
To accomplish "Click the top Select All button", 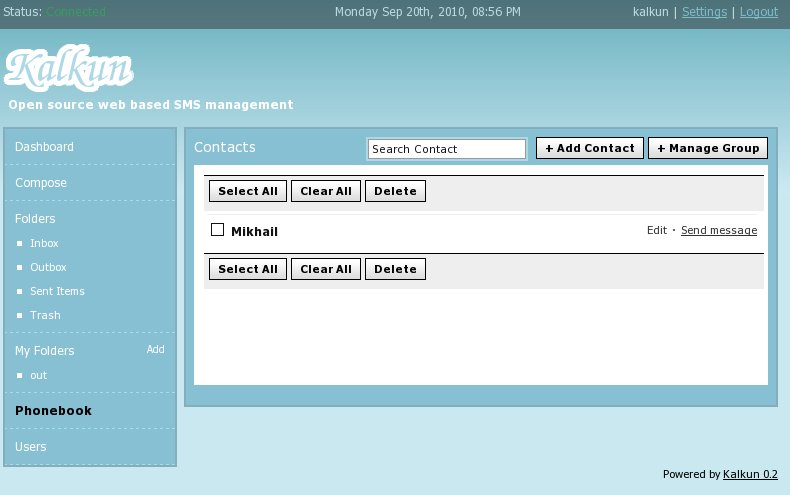I will [248, 191].
